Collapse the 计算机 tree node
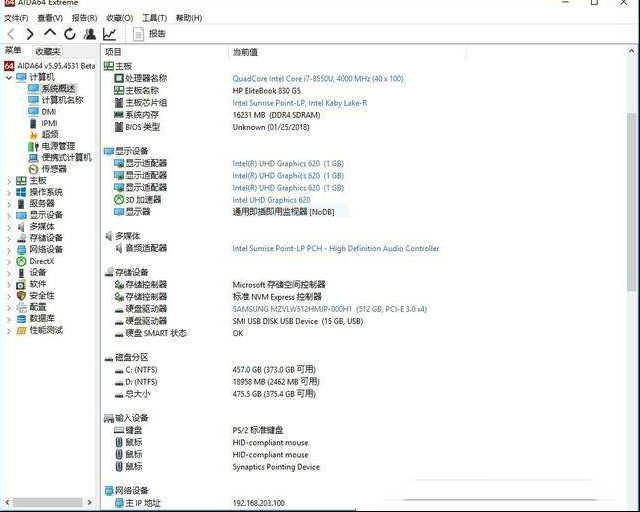The height and width of the screenshot is (512, 640). 9,77
